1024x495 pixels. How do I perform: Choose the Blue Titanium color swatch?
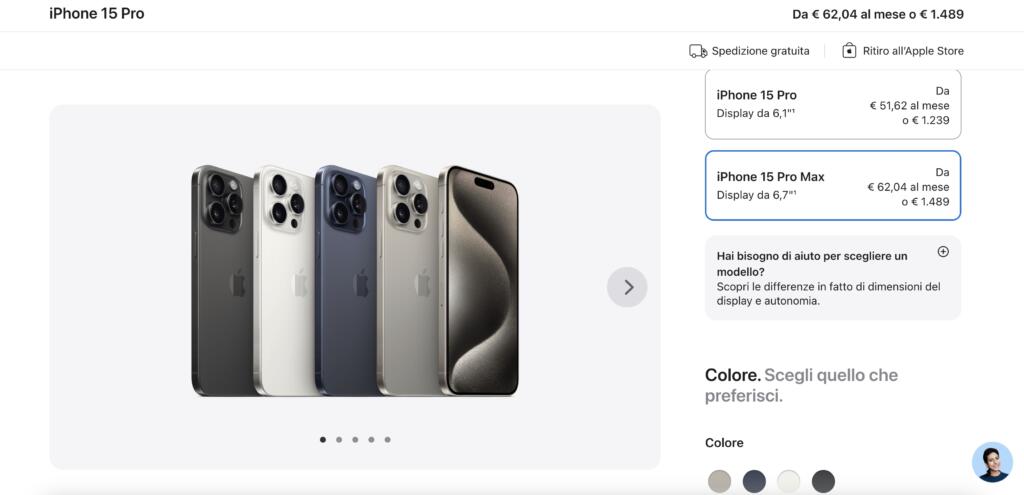[x=754, y=481]
